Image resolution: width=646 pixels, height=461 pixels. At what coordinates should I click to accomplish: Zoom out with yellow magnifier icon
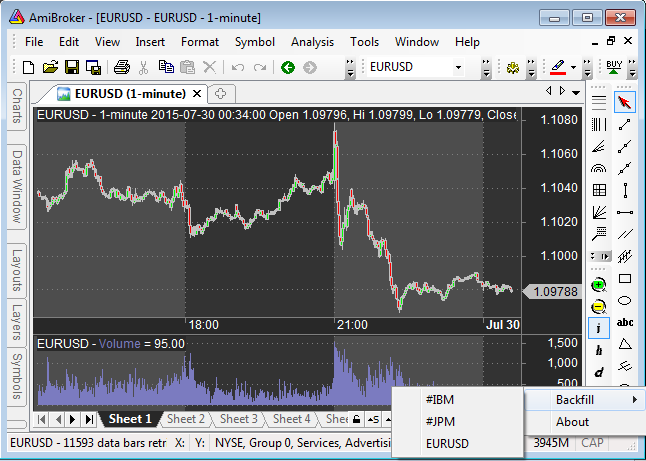point(599,307)
